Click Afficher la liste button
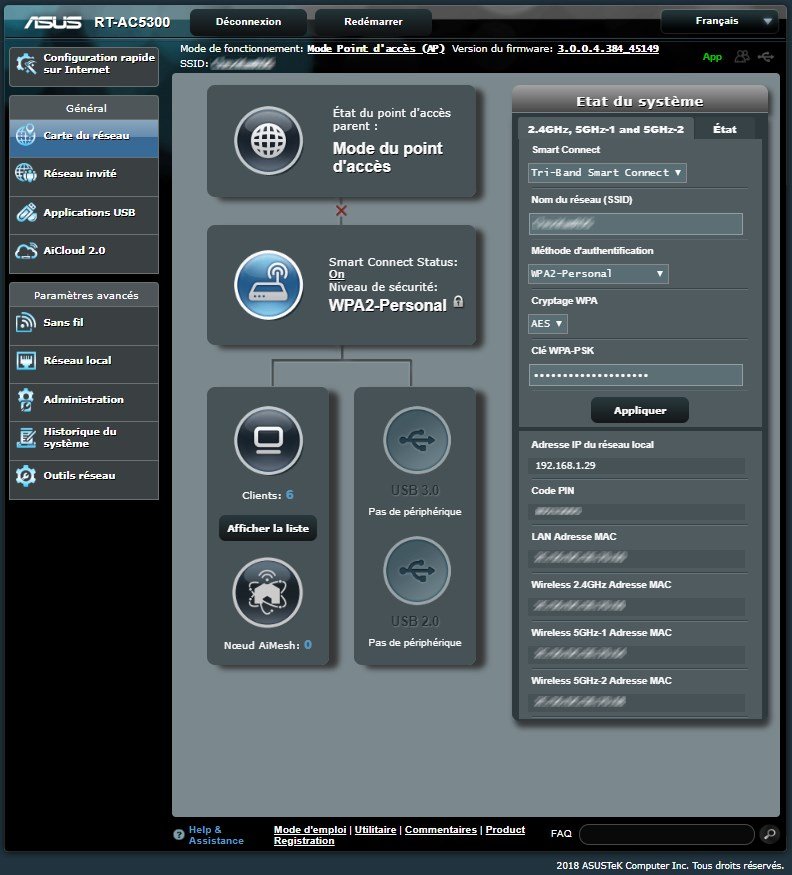This screenshot has width=792, height=875. 268,528
